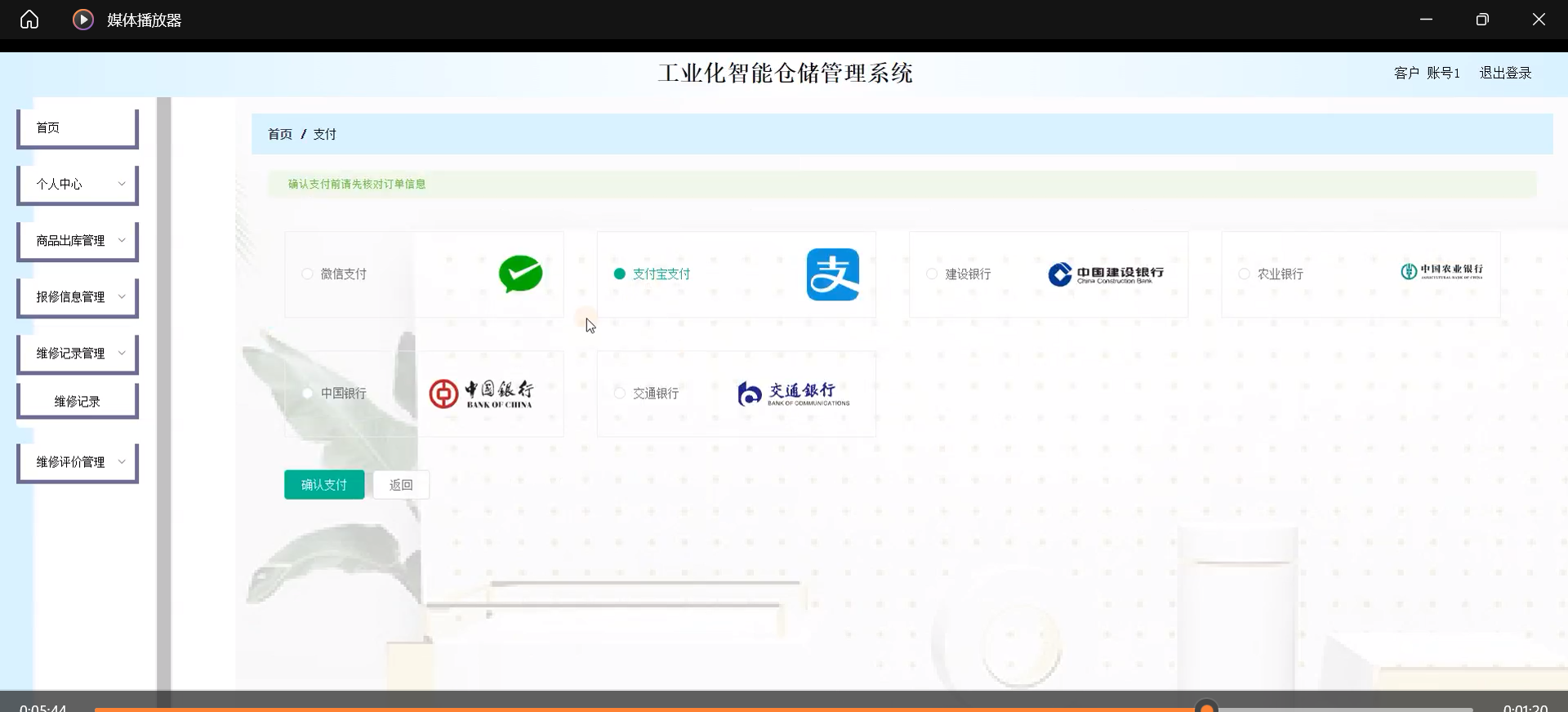Click the WeChat Pay green logo
This screenshot has height=712, width=1568.
click(520, 274)
